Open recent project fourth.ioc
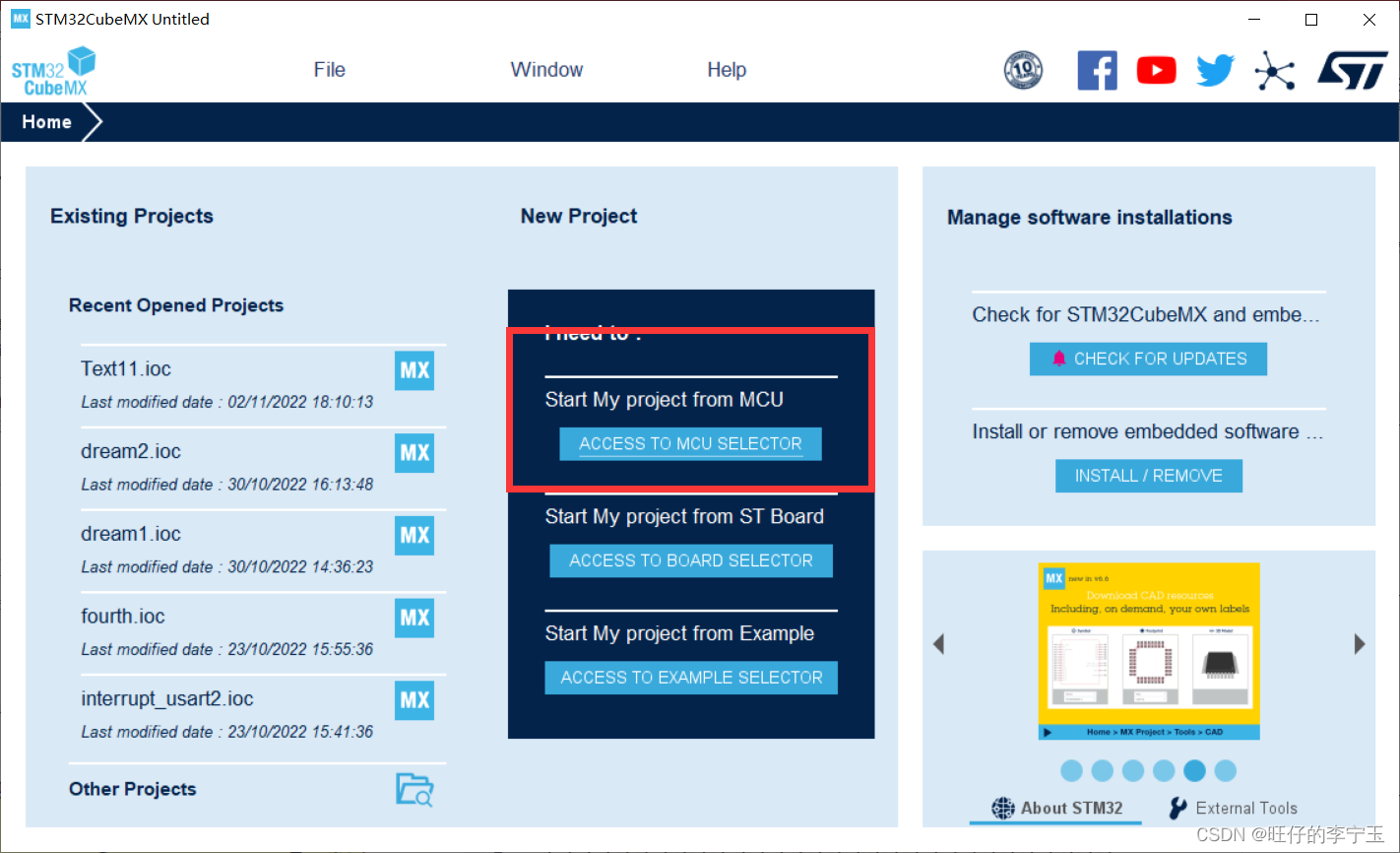 [123, 617]
